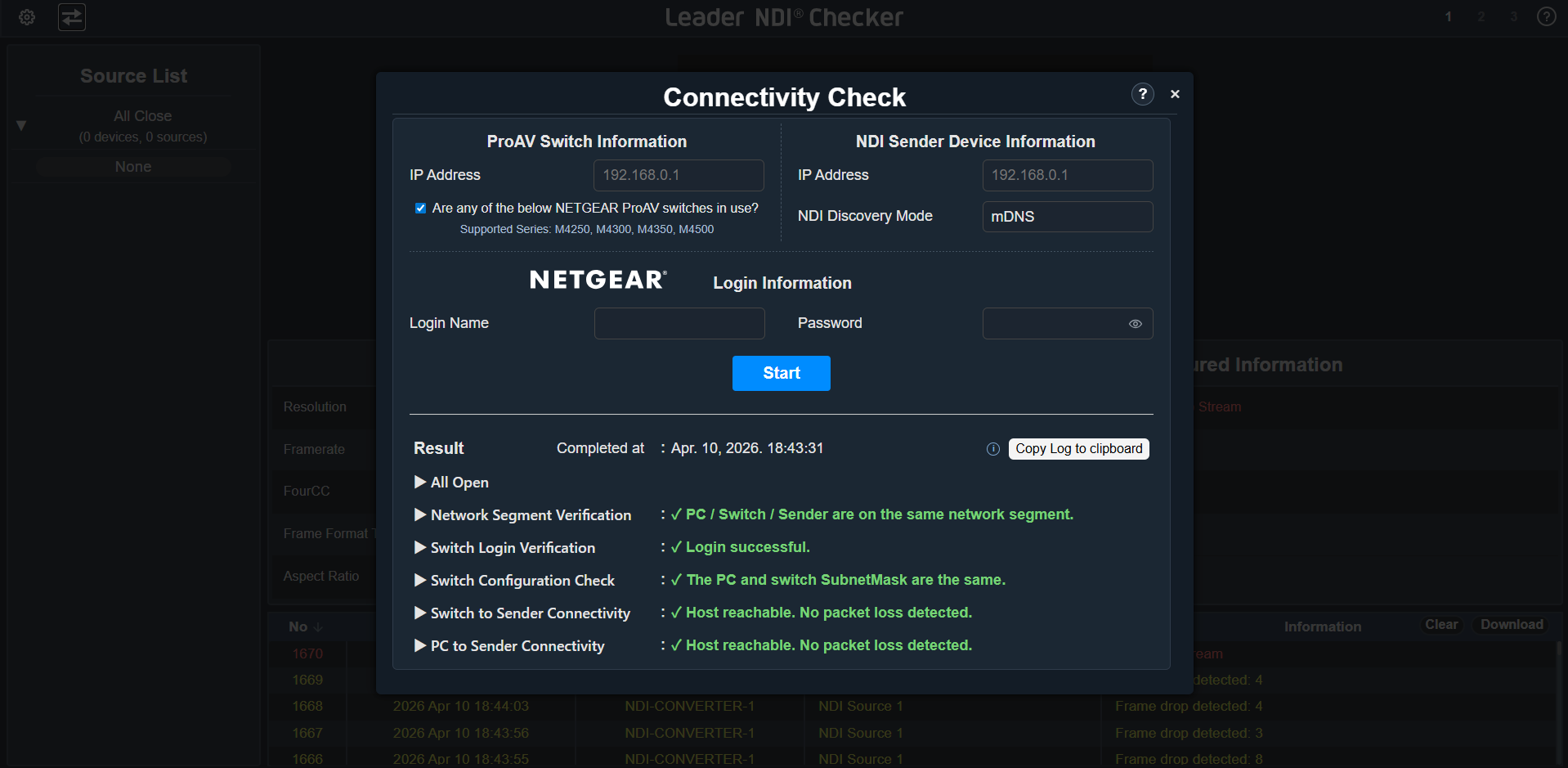
Task: Expand the All Open results toggle
Action: [x=420, y=483]
